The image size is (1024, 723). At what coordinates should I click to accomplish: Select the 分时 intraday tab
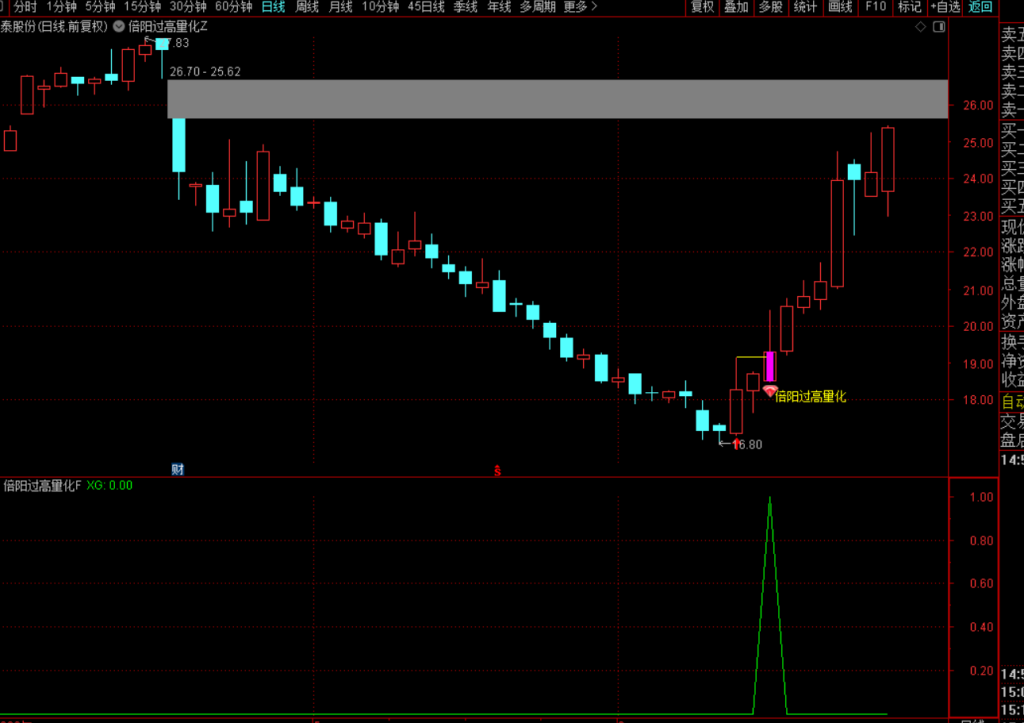pos(25,7)
